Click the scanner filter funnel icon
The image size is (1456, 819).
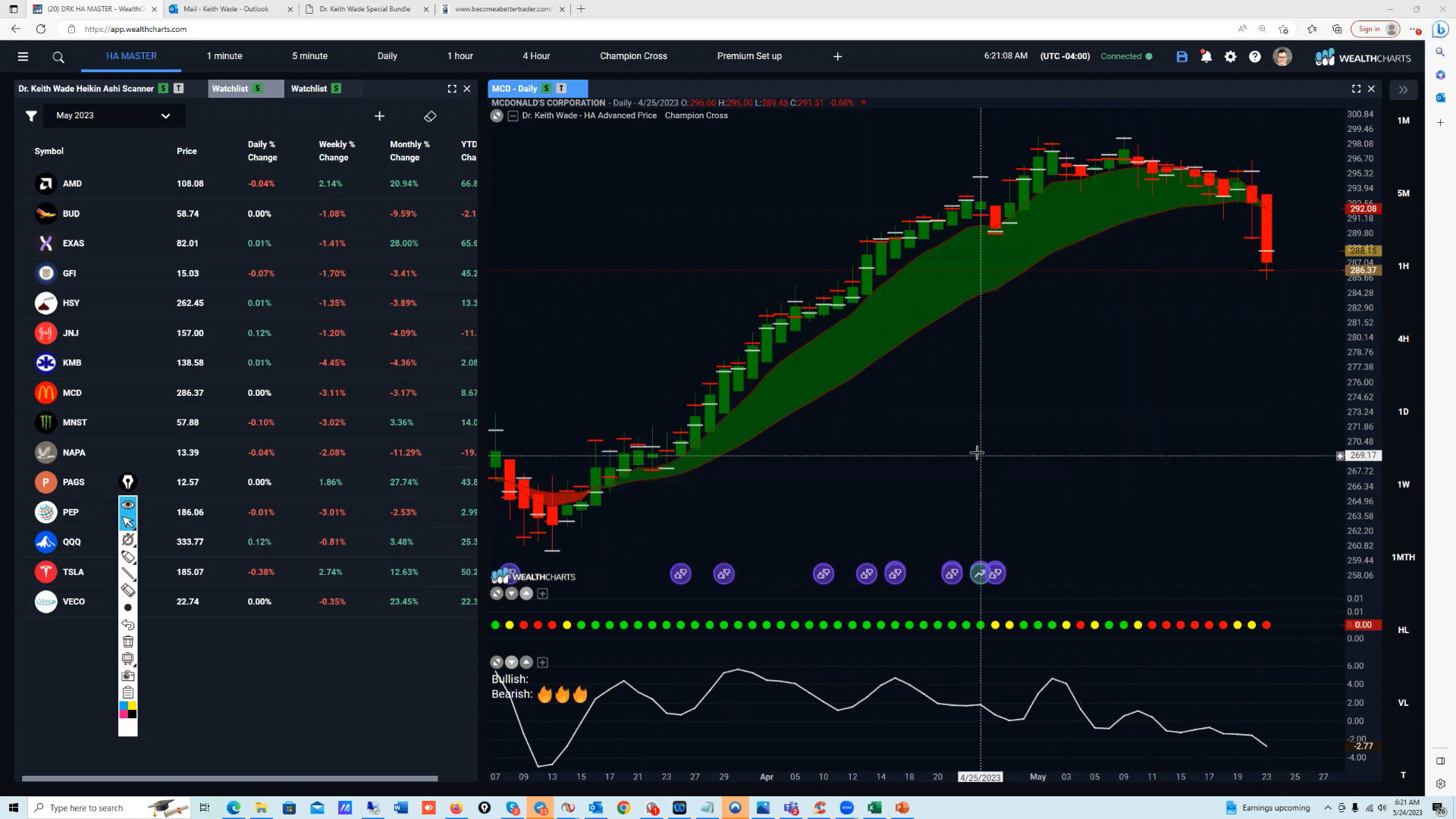tap(31, 116)
